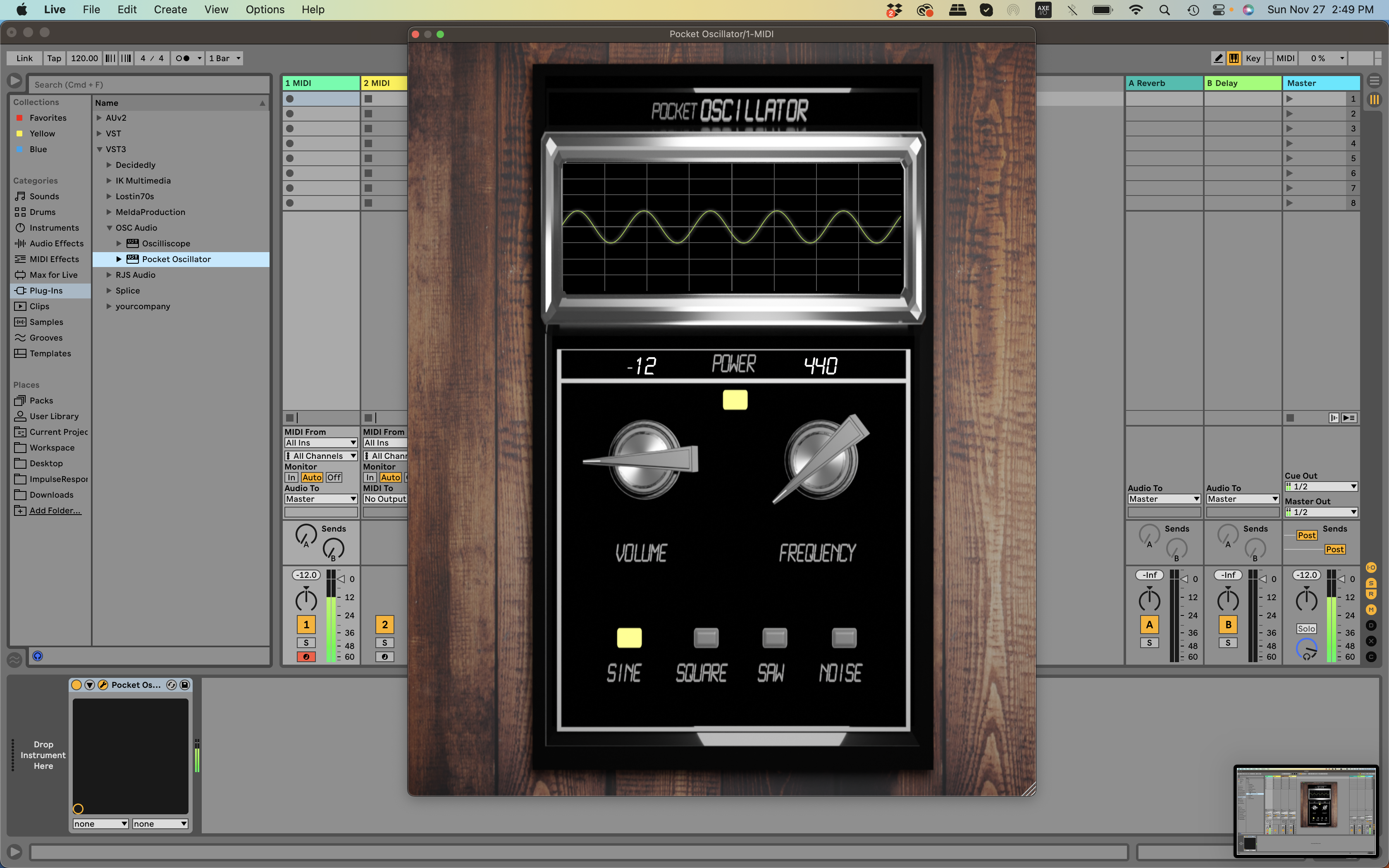The height and width of the screenshot is (868, 1389).
Task: Open the Sounds category
Action: click(x=44, y=196)
